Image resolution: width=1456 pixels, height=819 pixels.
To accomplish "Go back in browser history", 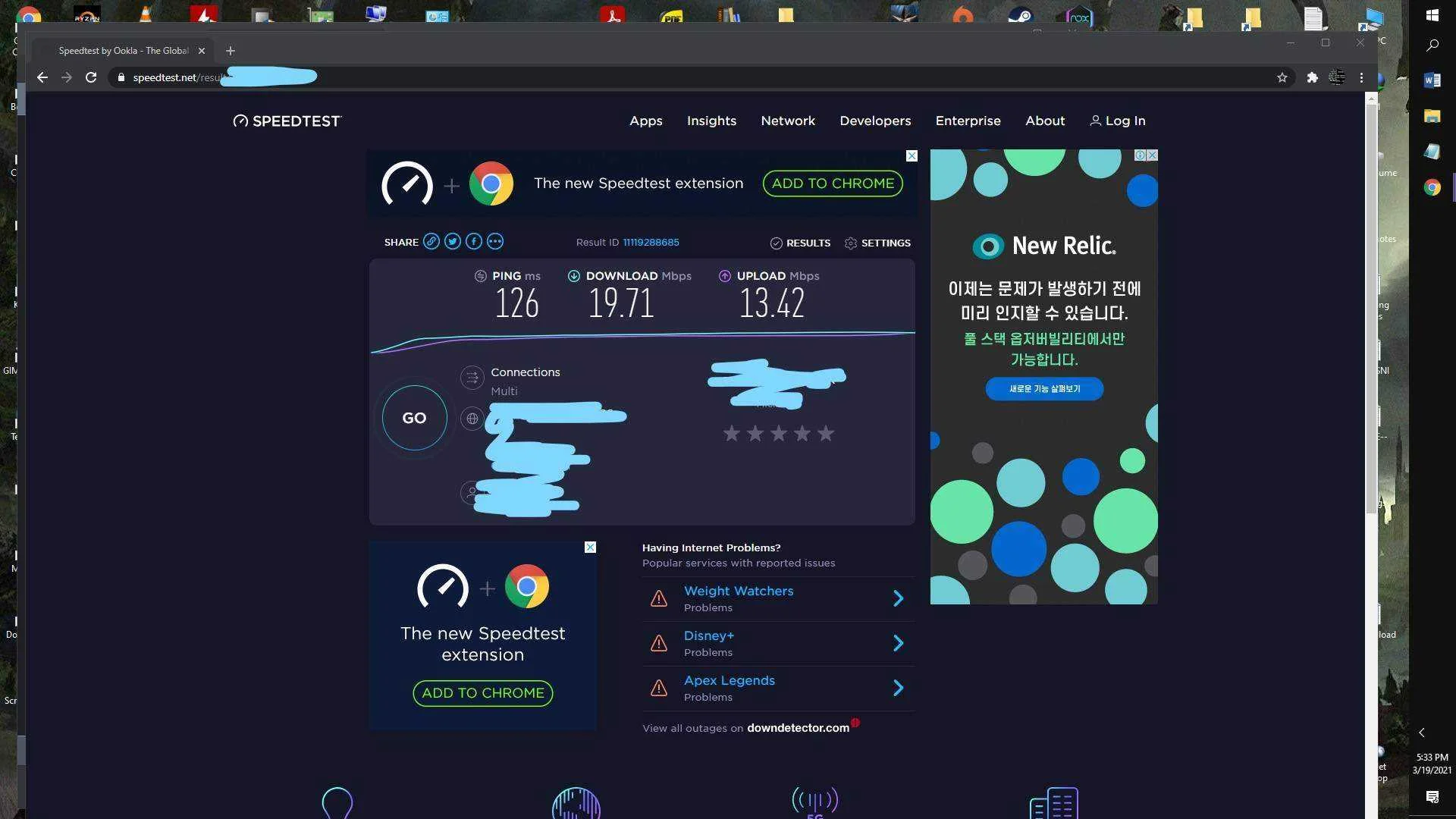I will click(42, 77).
